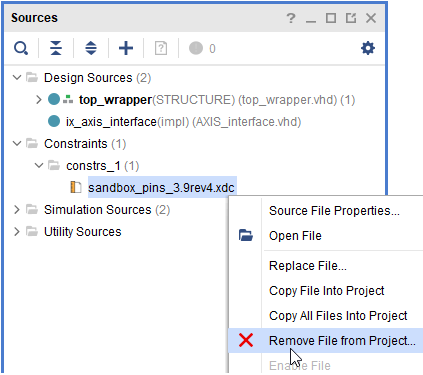423x375 pixels.
Task: Click the missing-sources question page icon
Action: 161,48
